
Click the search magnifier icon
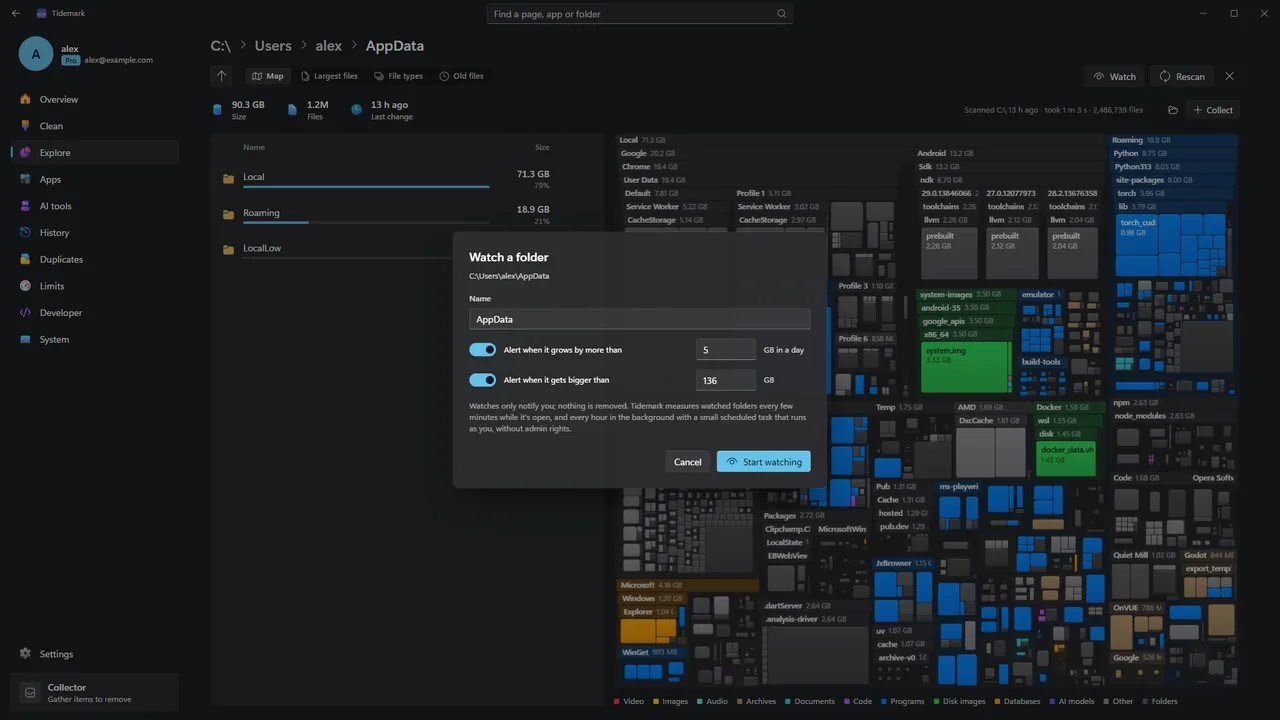coord(782,14)
